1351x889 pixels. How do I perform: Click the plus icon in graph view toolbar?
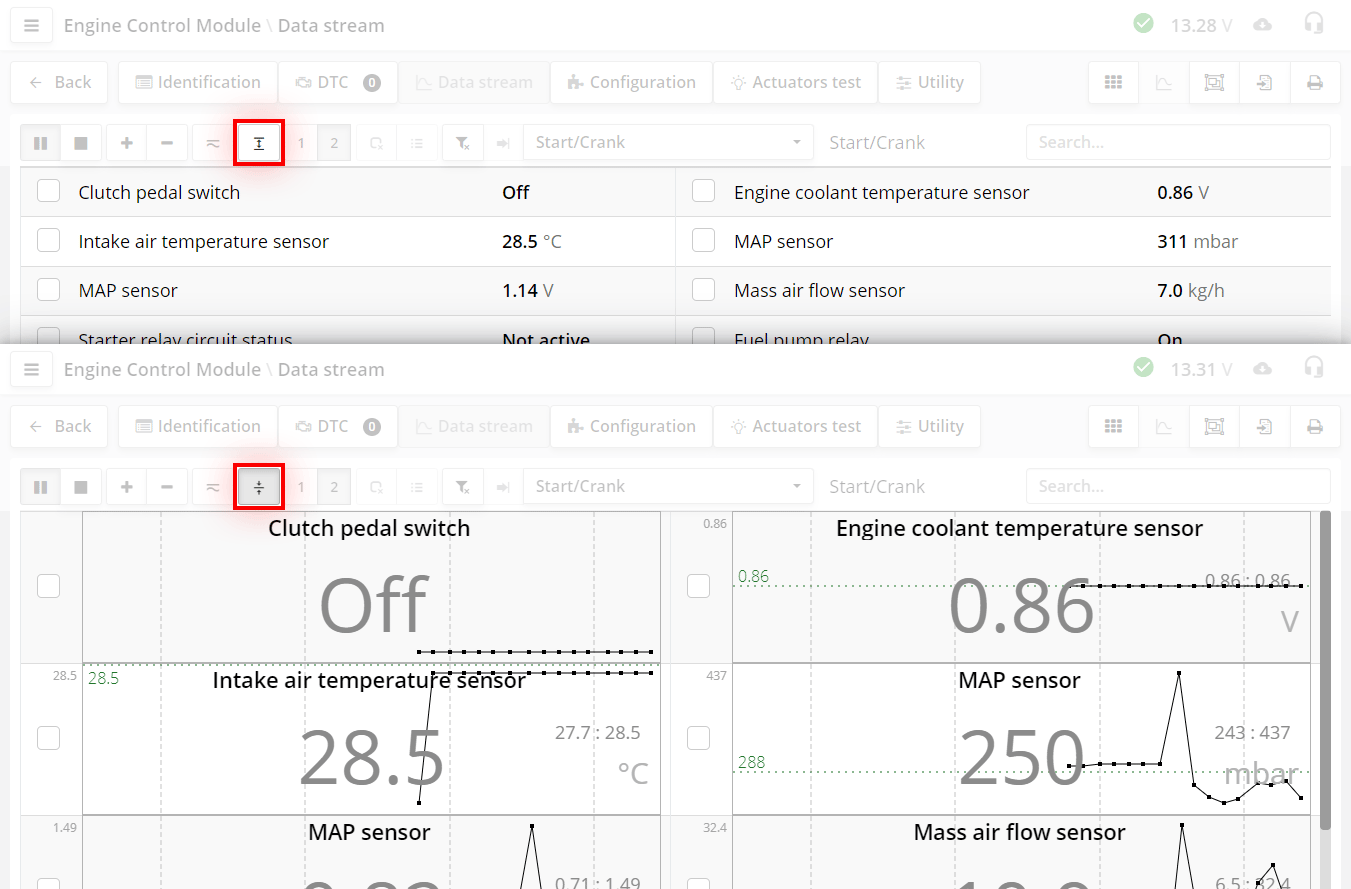pos(126,487)
